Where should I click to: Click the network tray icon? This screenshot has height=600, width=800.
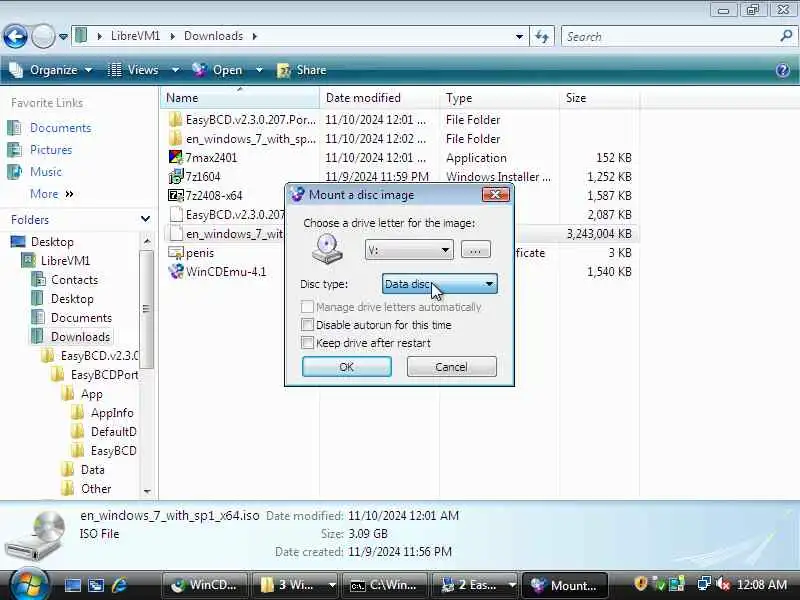(704, 584)
